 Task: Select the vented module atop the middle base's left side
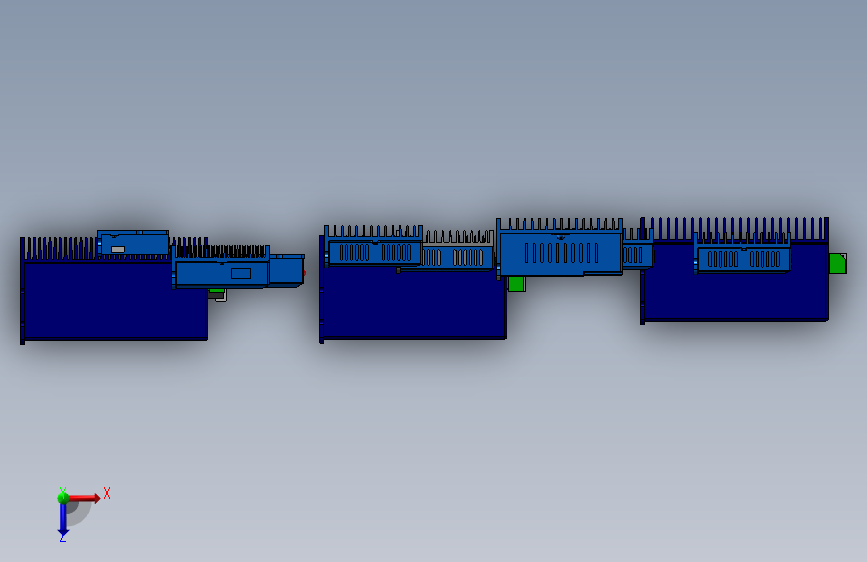click(374, 252)
